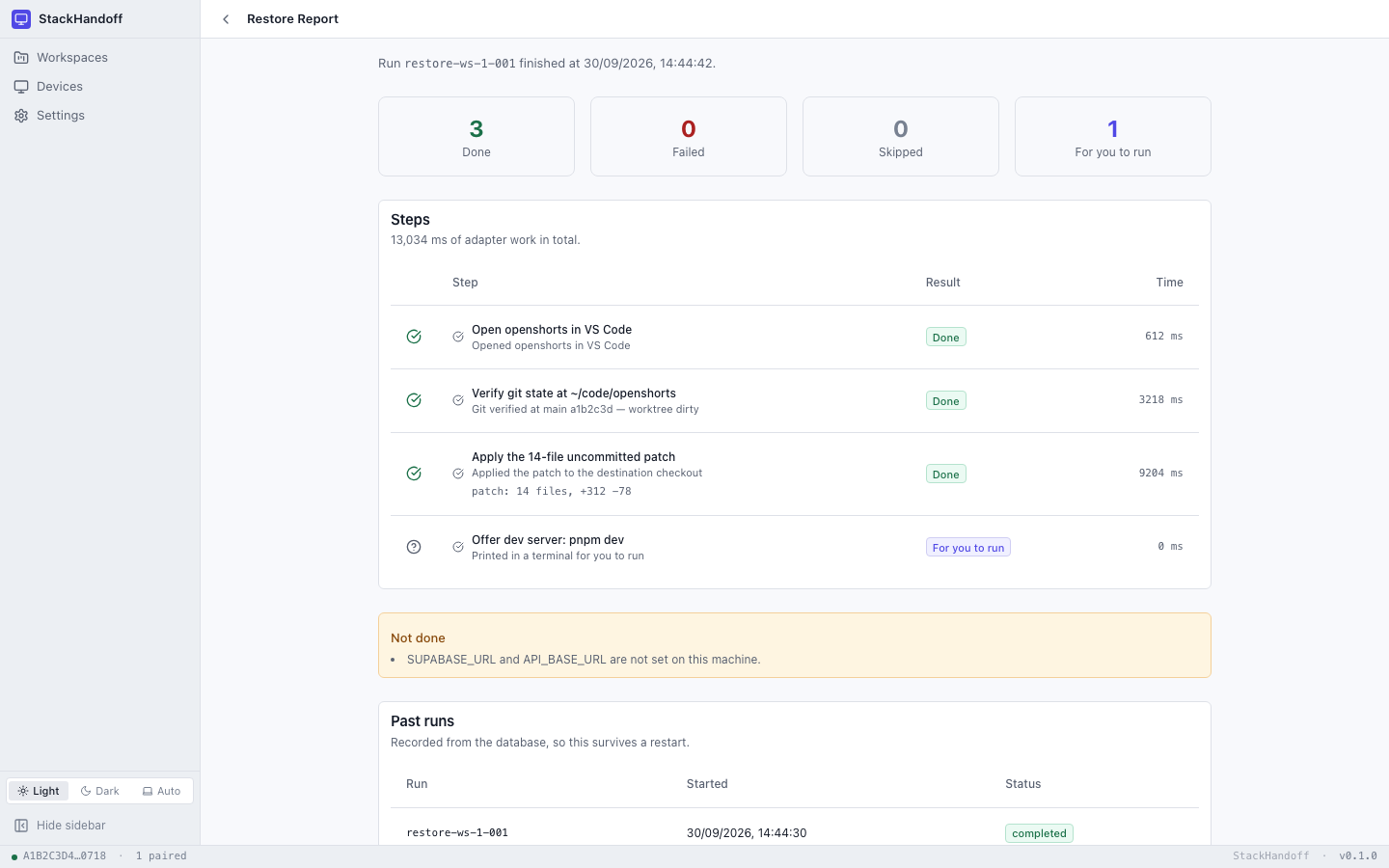Click the Result column header
This screenshot has width=1389, height=868.
942,283
